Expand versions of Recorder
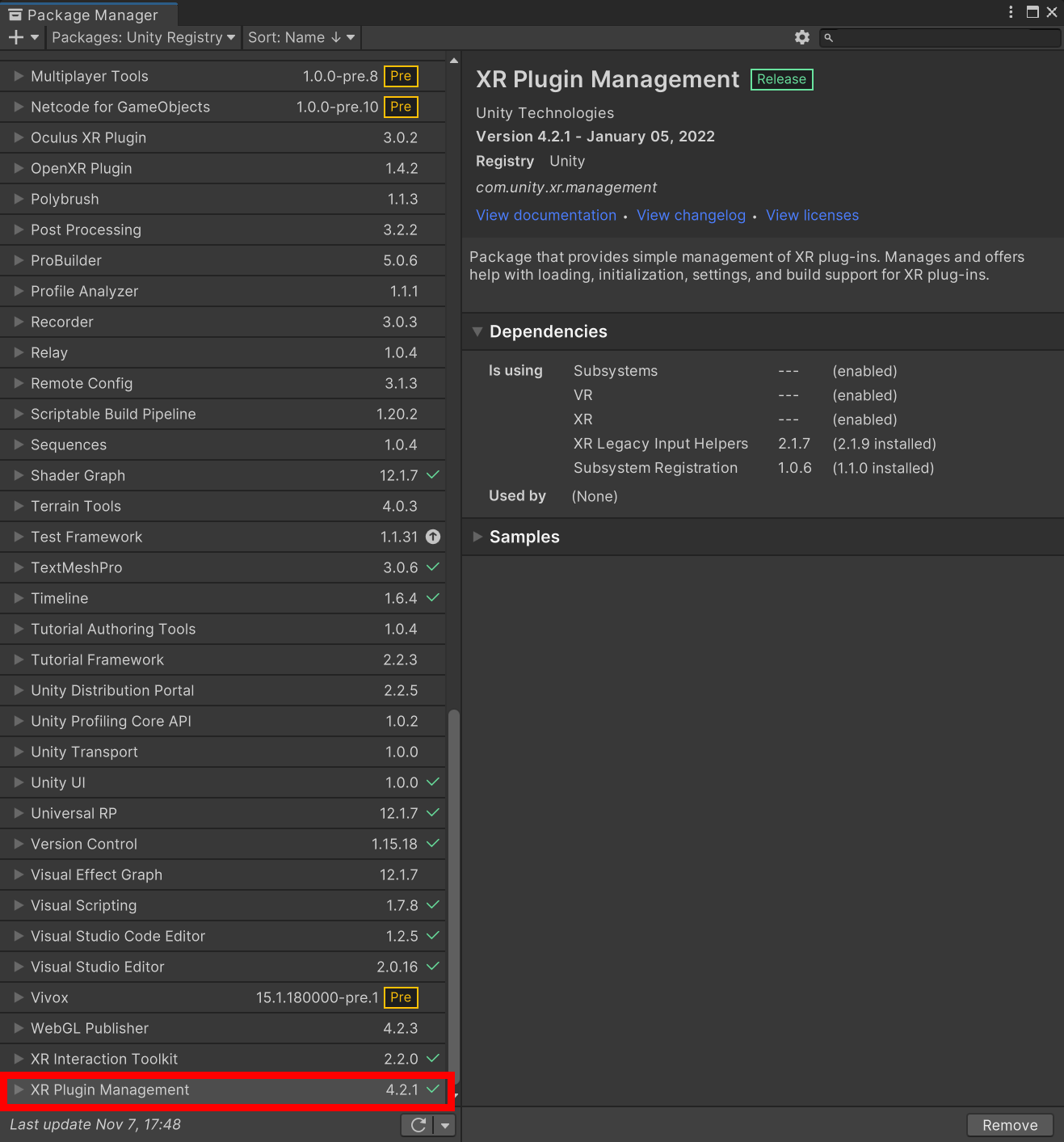Image resolution: width=1064 pixels, height=1142 pixels. click(19, 322)
